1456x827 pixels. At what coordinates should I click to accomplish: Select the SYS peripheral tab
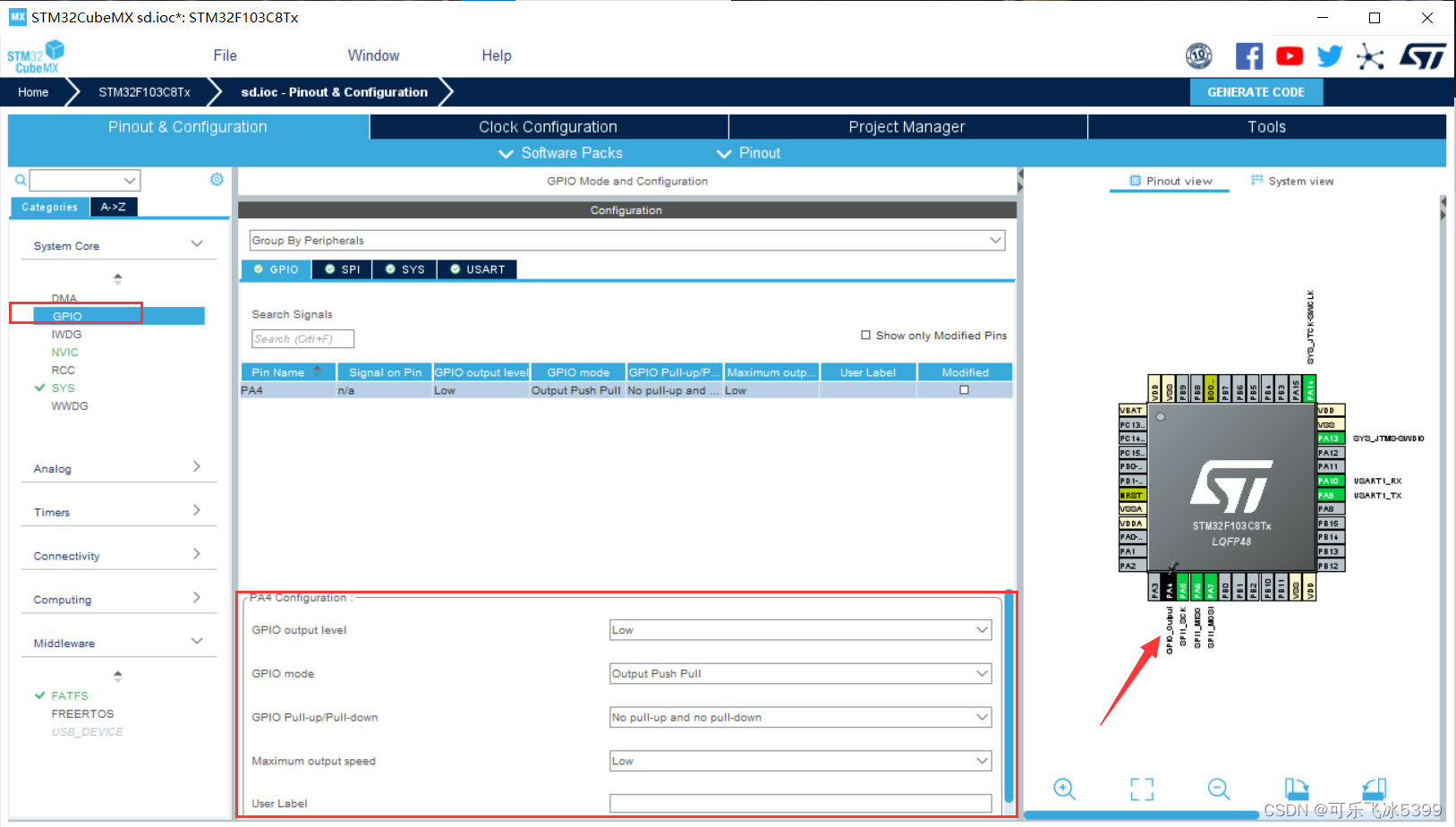point(404,269)
